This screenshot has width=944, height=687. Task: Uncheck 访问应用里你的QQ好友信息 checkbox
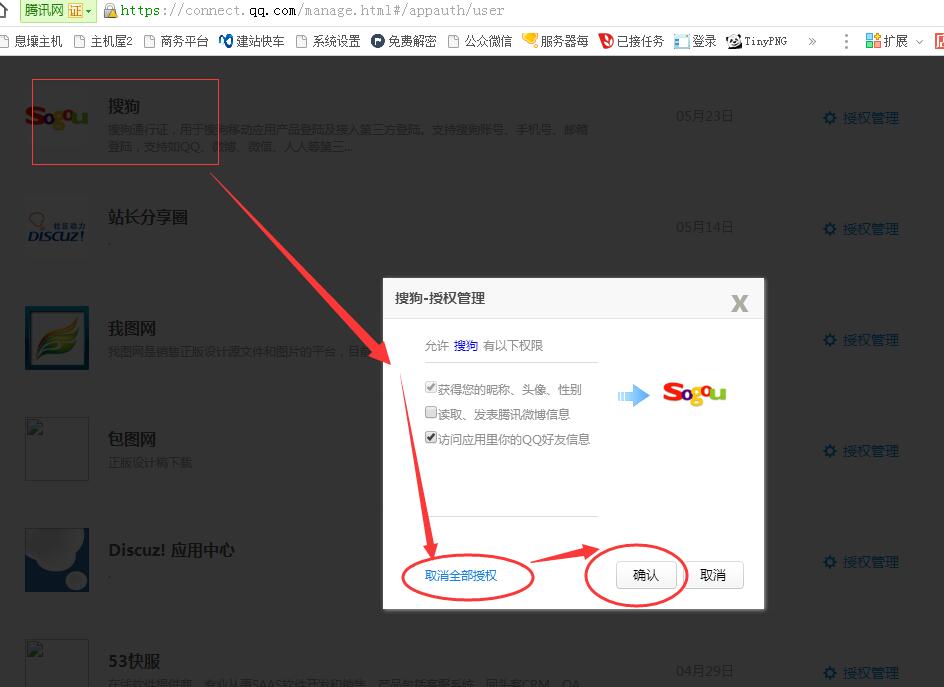430,437
